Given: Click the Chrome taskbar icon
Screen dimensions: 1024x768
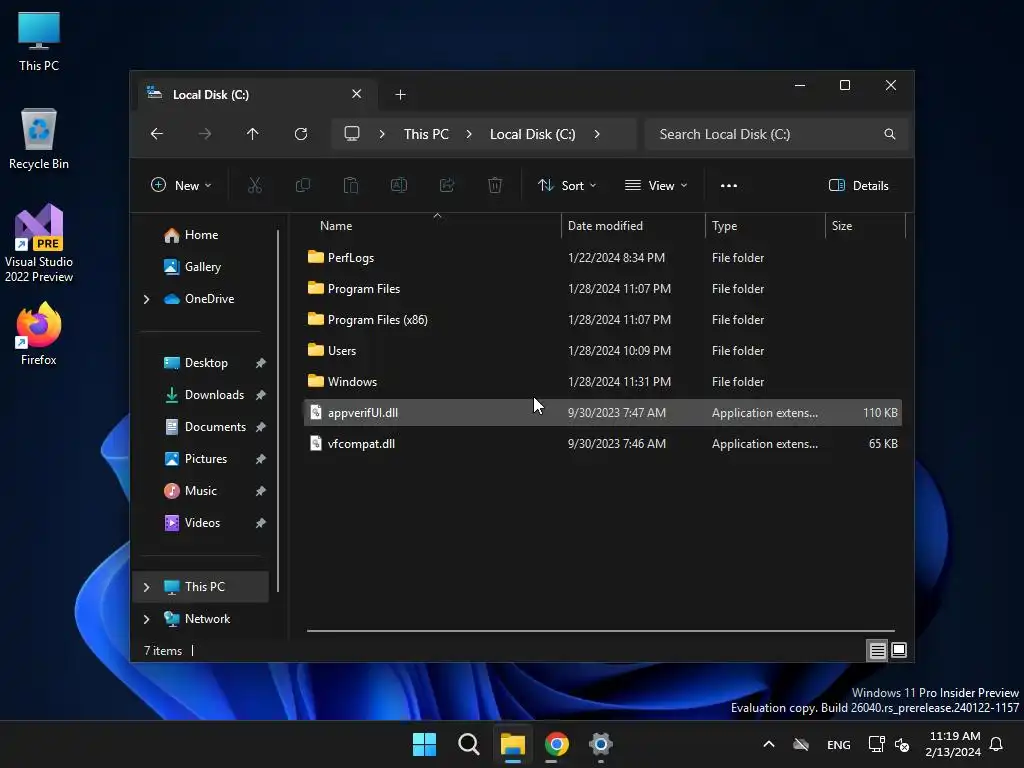Looking at the screenshot, I should 556,744.
